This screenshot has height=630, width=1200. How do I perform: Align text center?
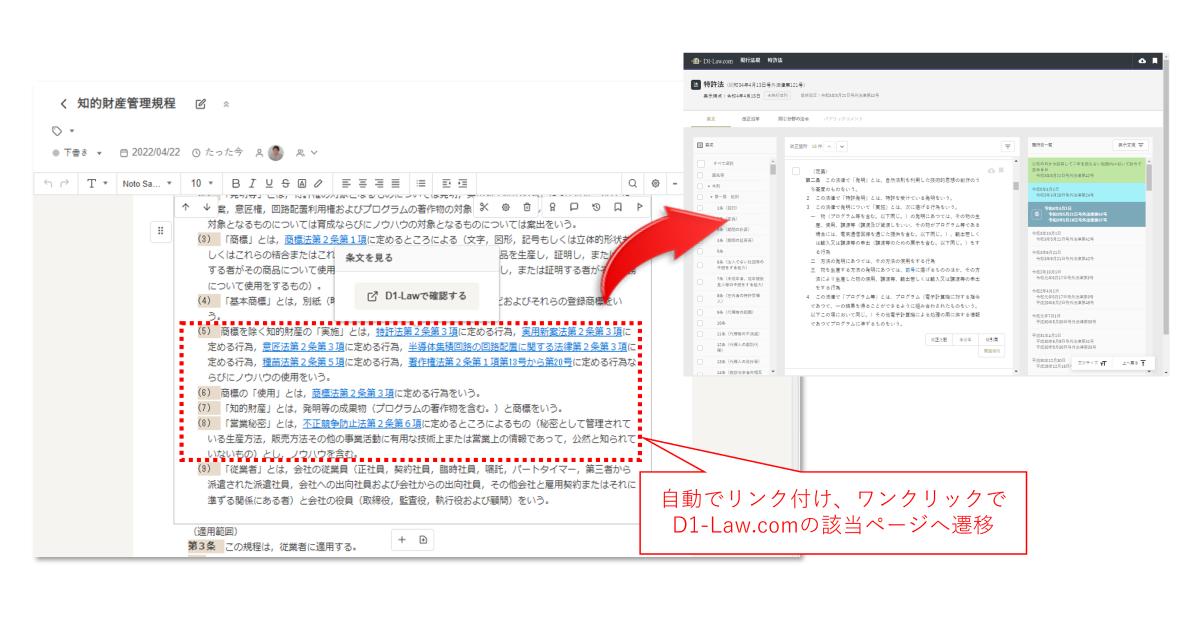coord(362,184)
